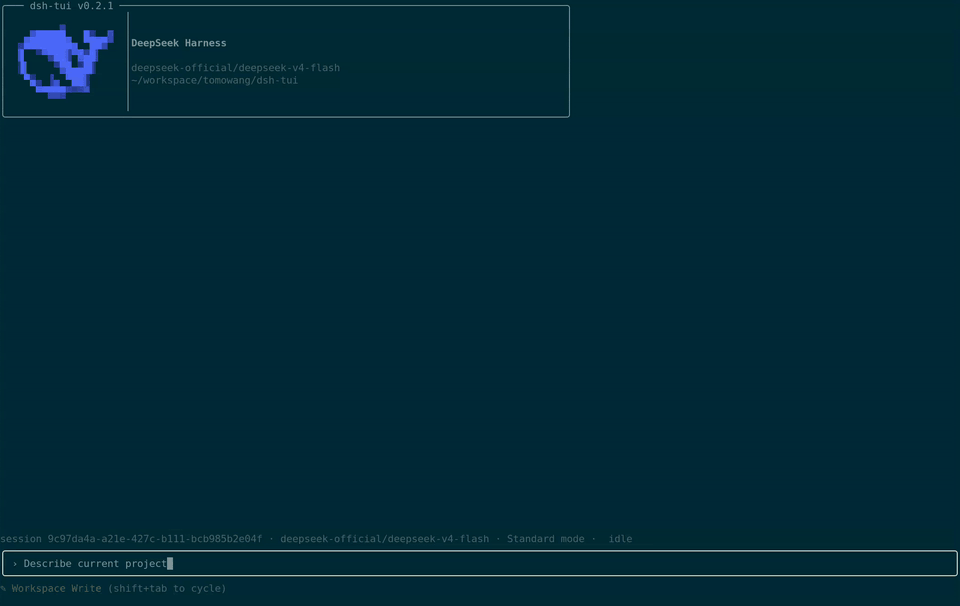960x606 pixels.
Task: Click the blue whale DeepSeek logo
Action: click(x=66, y=61)
